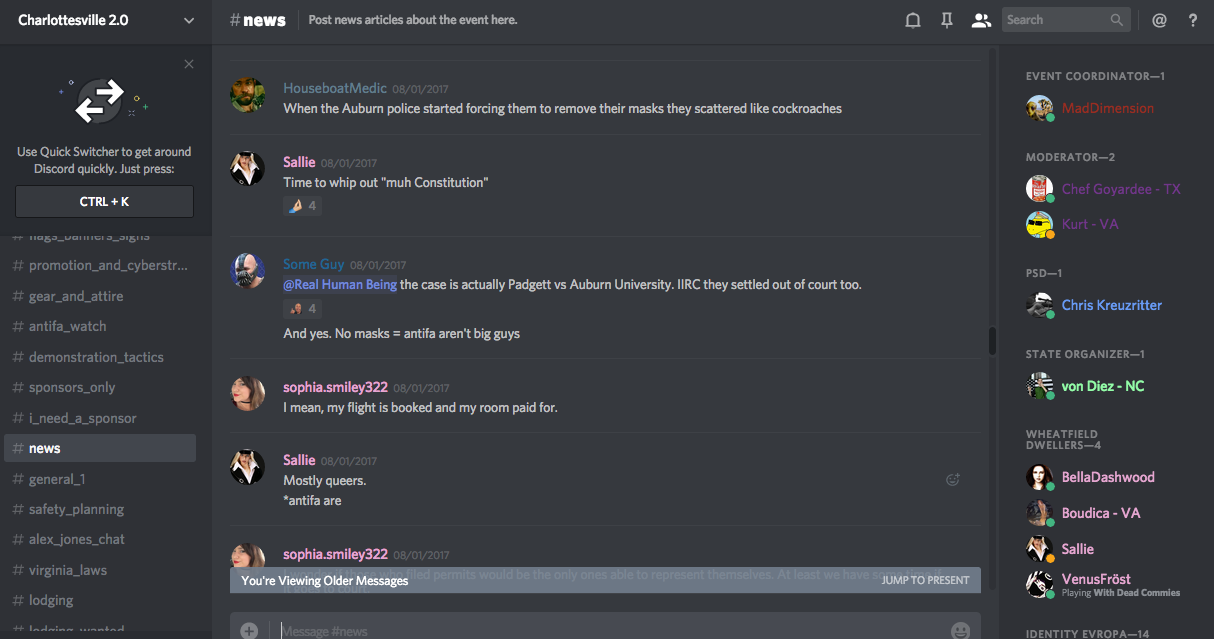1214x639 pixels.
Task: Open the @Real Human Being mention
Action: point(340,285)
